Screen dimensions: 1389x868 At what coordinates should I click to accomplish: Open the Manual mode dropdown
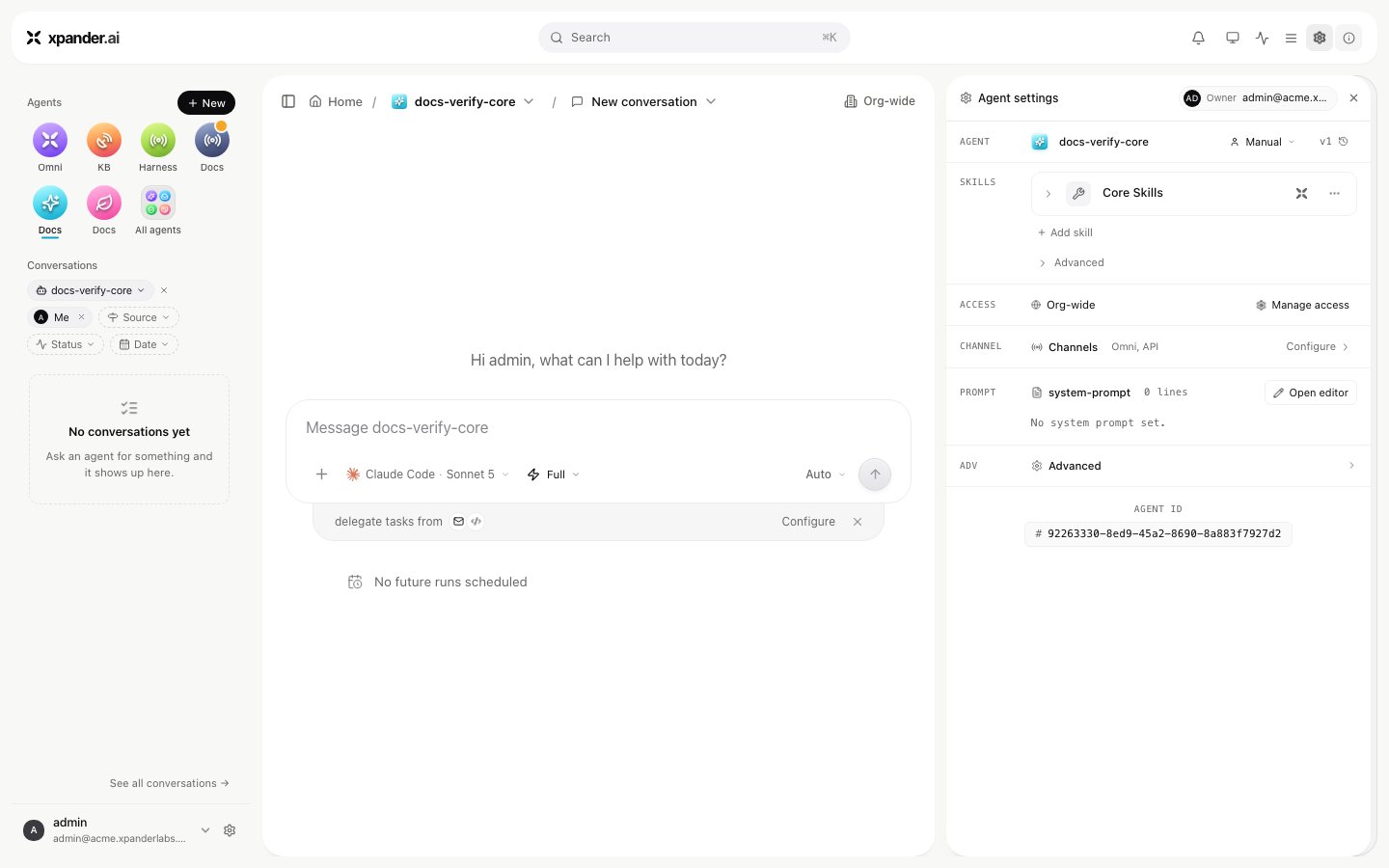1262,142
